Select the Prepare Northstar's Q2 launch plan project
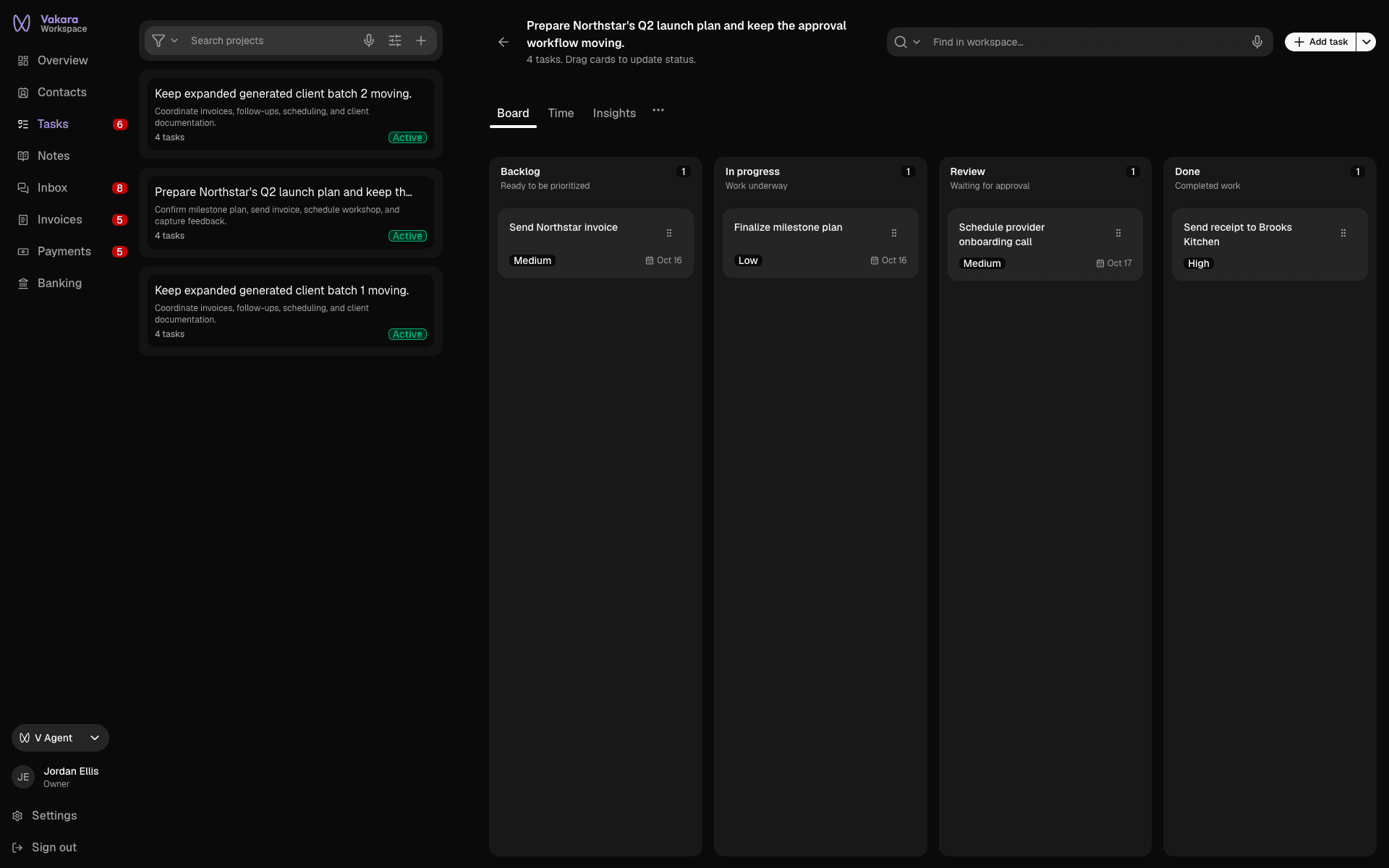This screenshot has height=868, width=1389. coord(291,213)
